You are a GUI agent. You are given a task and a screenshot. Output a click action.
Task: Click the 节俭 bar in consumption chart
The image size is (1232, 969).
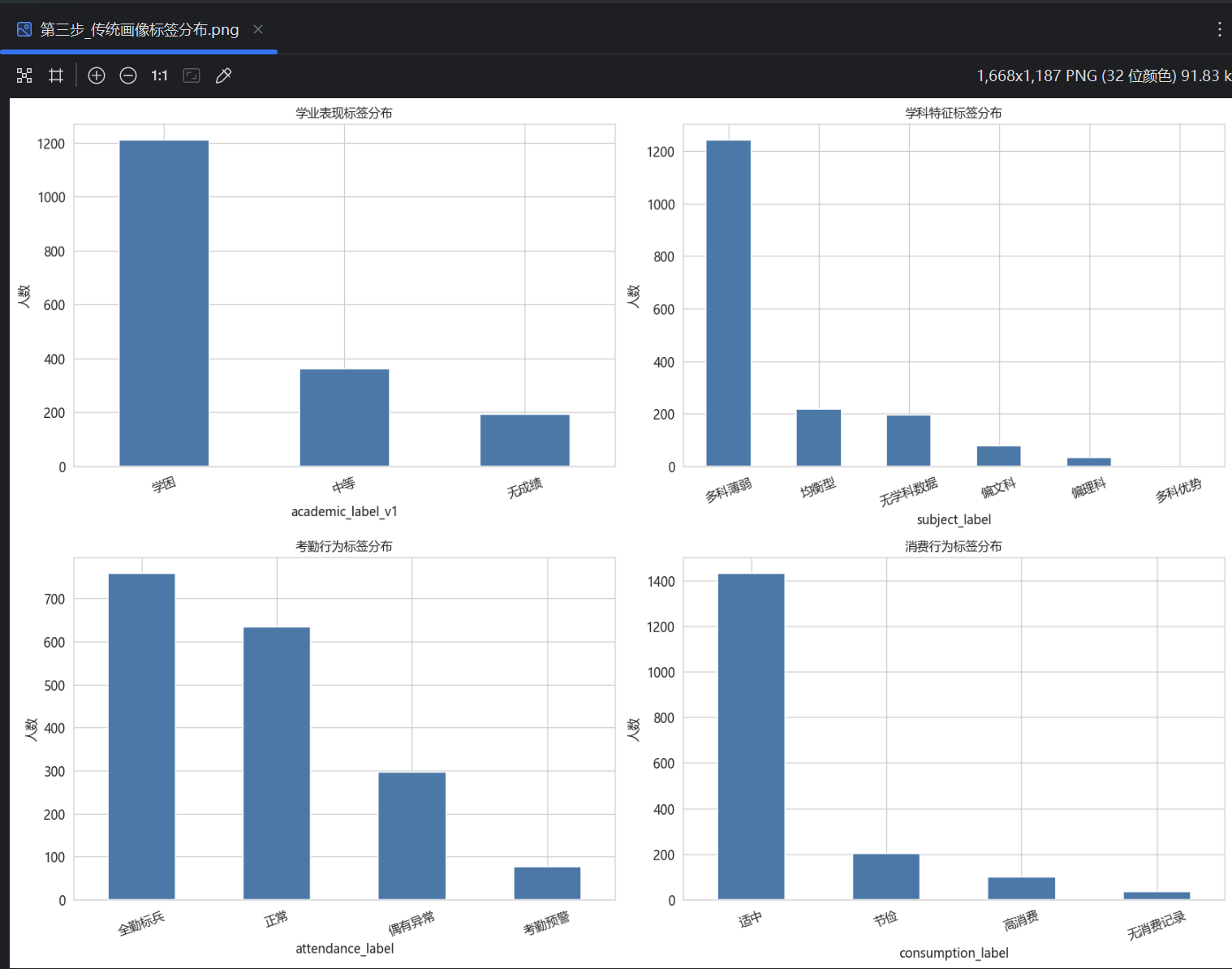(x=886, y=876)
